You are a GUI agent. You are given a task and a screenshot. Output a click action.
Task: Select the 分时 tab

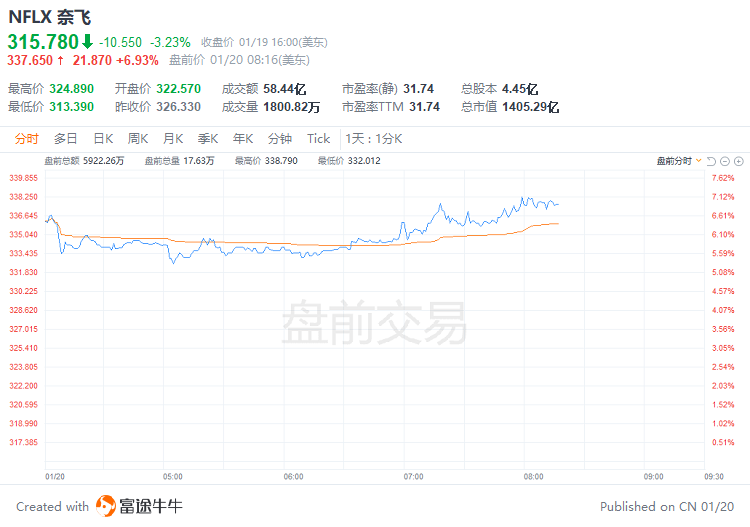click(x=26, y=139)
